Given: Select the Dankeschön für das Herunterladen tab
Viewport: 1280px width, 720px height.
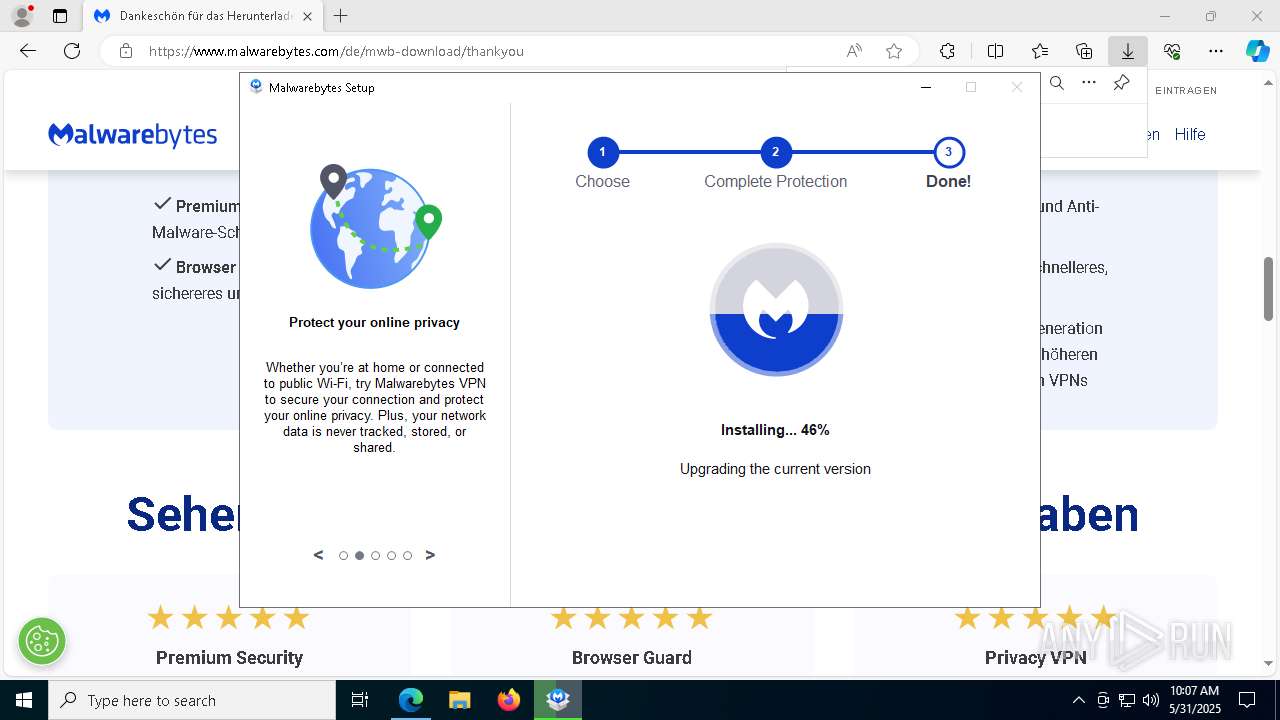Looking at the screenshot, I should [x=203, y=16].
